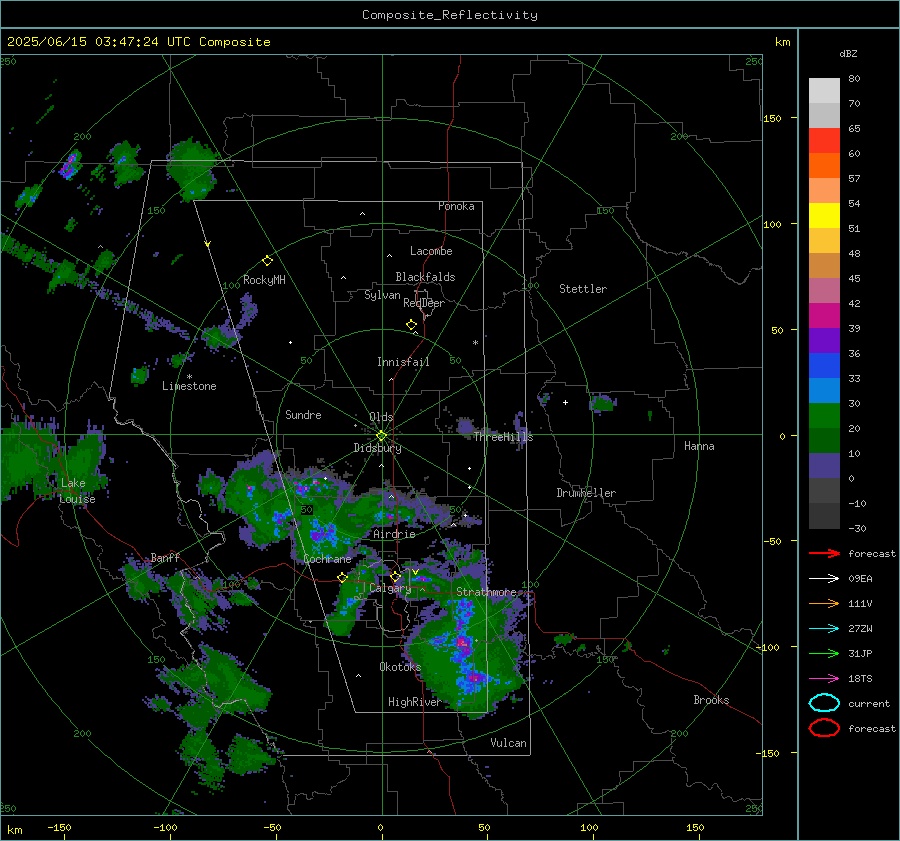900x841 pixels.
Task: Click the 0 dBZ dark gray swatch
Action: click(824, 490)
